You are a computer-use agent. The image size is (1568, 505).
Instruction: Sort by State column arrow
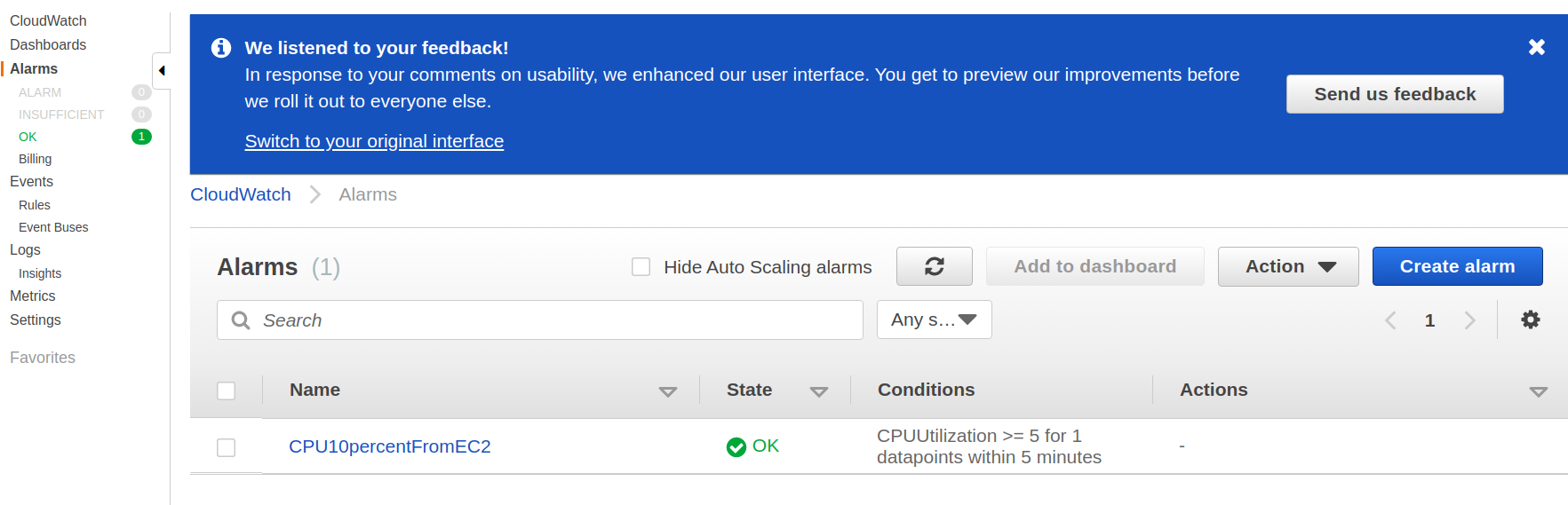click(818, 391)
